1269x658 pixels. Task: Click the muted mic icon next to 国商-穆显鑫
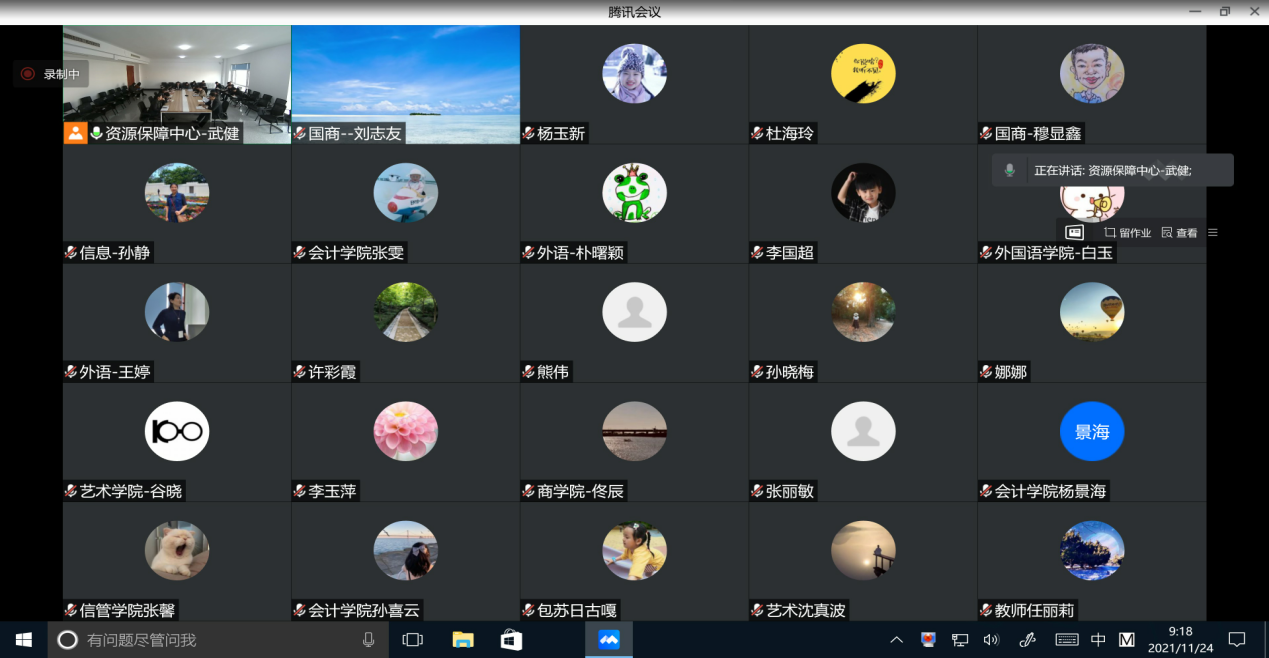tap(987, 134)
